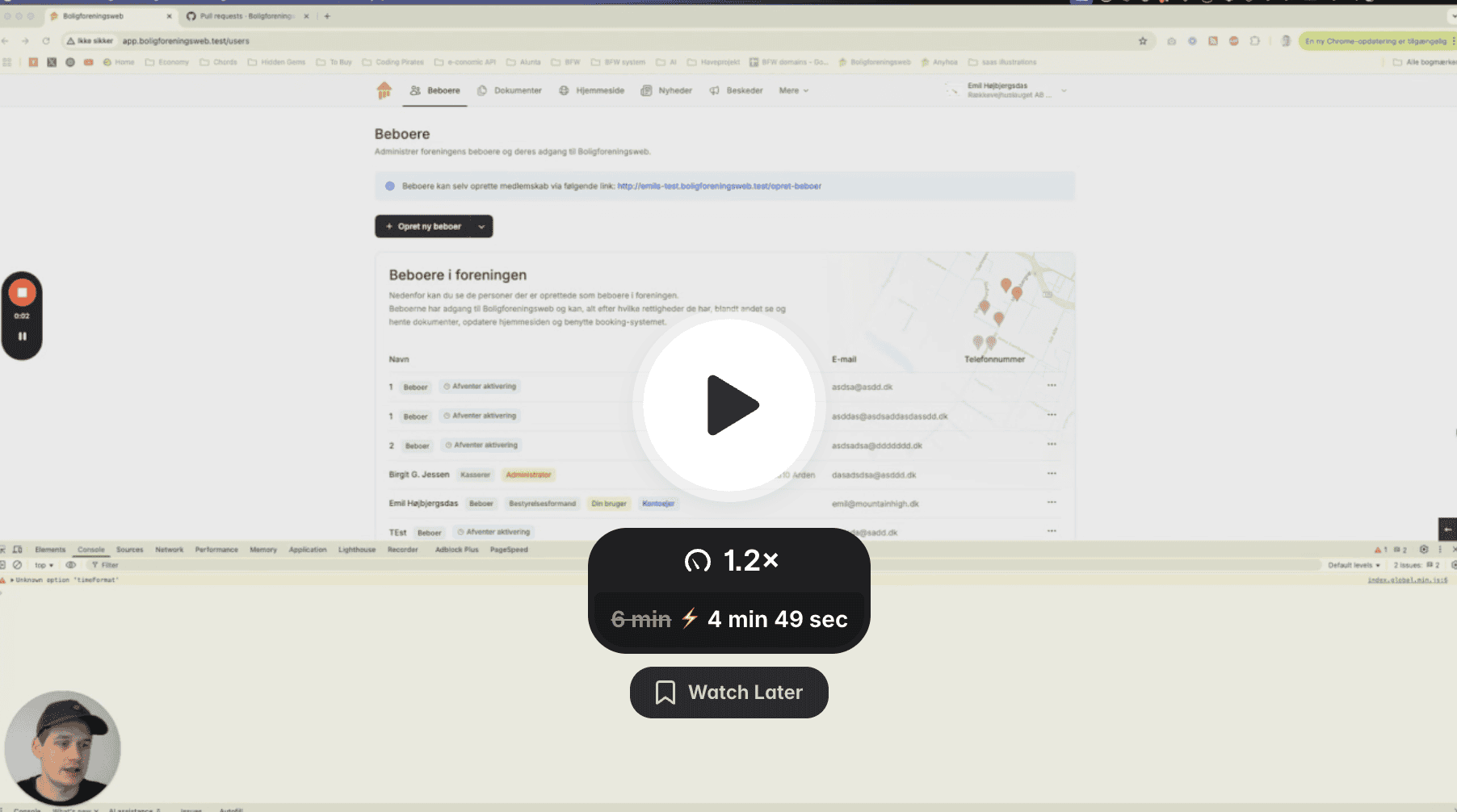1457x812 pixels.
Task: Play the video with the center play button
Action: point(729,404)
